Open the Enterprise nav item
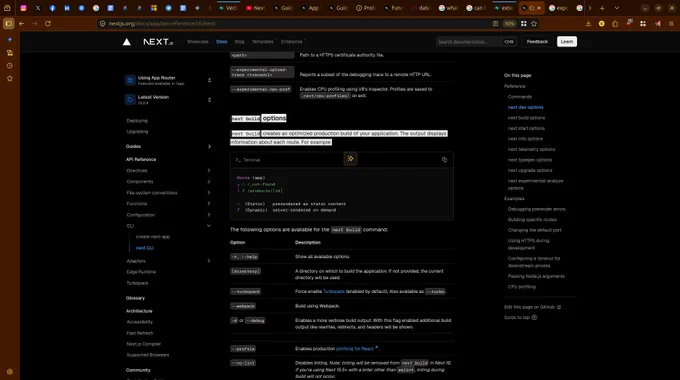 click(291, 42)
